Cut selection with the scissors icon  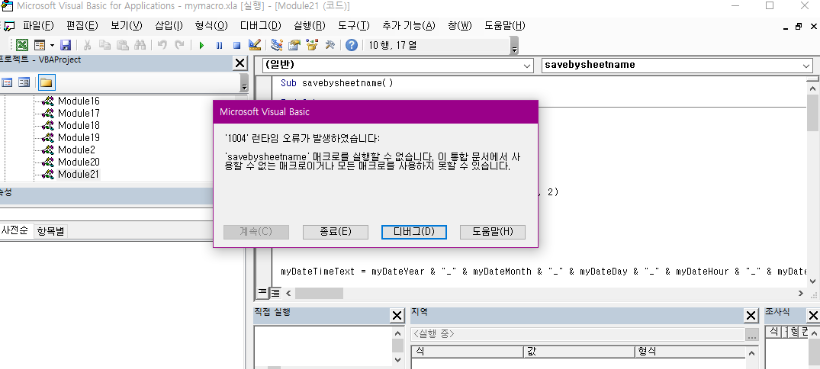coord(87,45)
